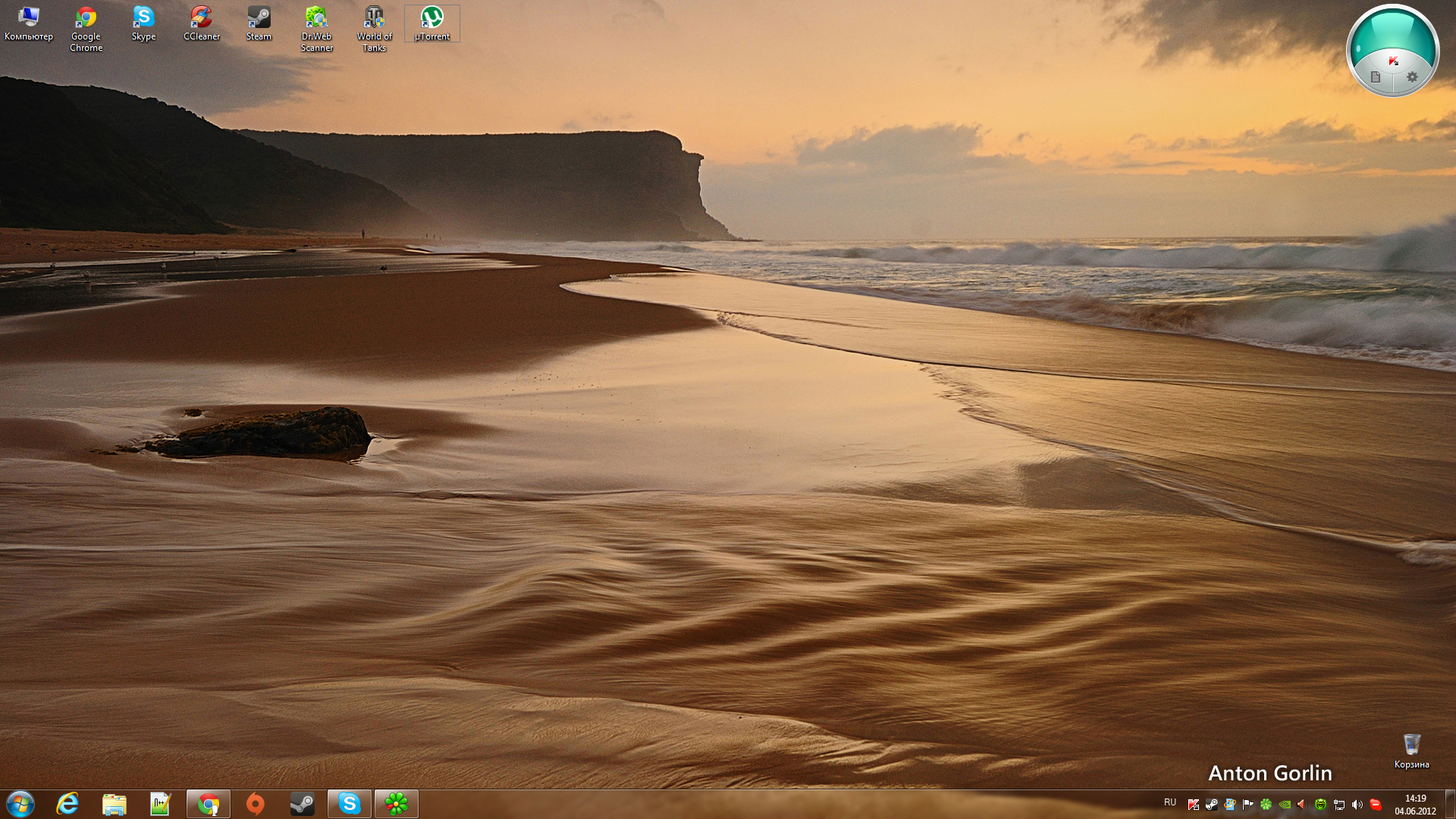Open Steam from the taskbar

tap(302, 804)
